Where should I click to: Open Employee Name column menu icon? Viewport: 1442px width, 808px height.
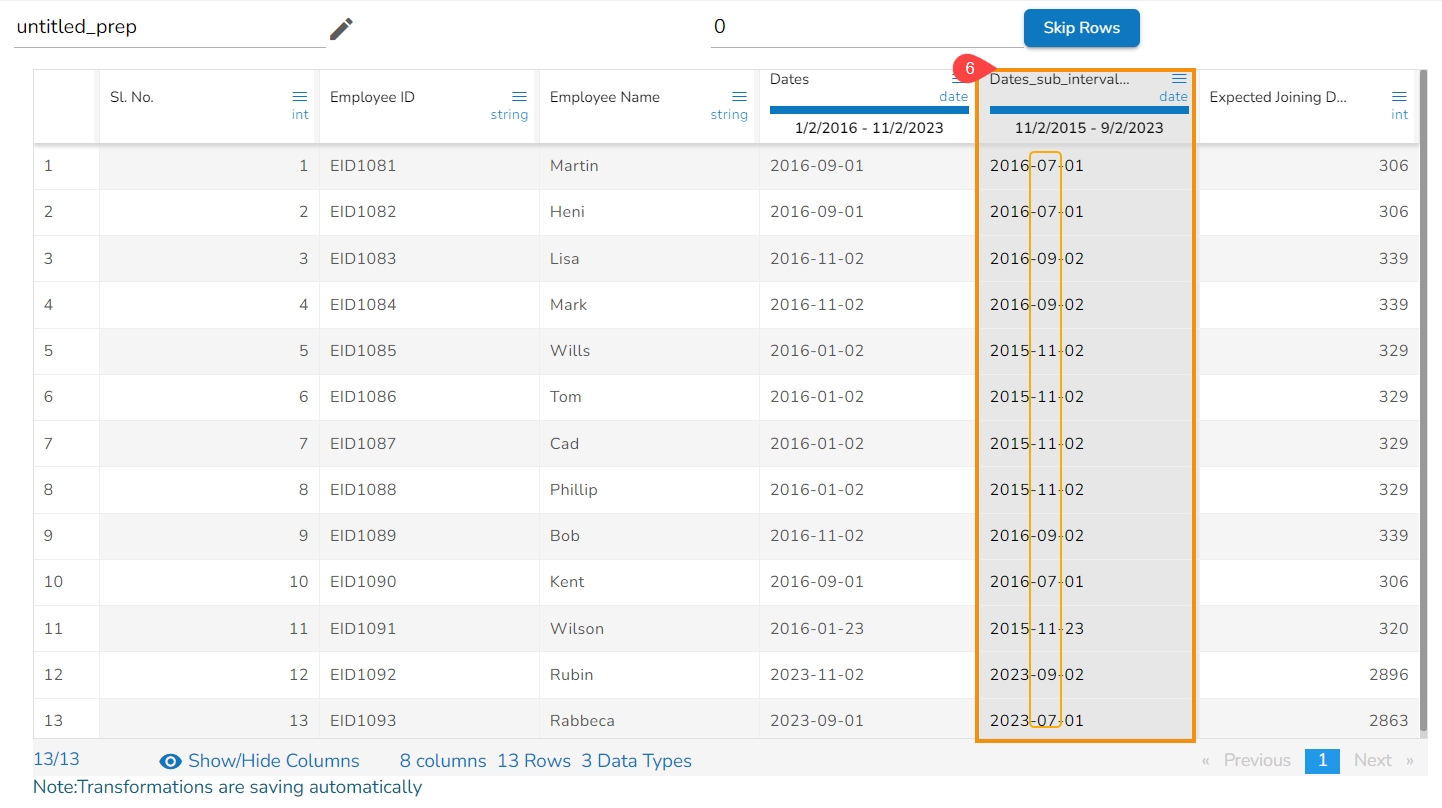pos(739,96)
